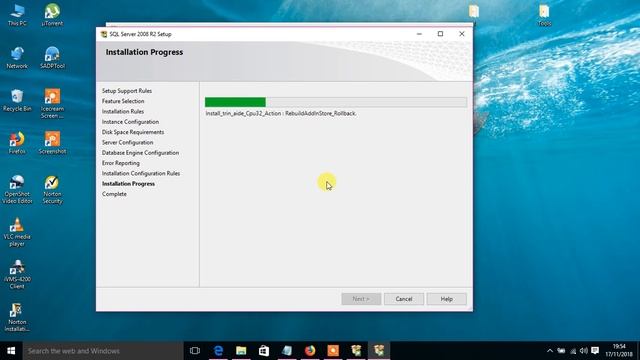640x360 pixels.
Task: Open the Windows Start menu
Action: click(11, 351)
